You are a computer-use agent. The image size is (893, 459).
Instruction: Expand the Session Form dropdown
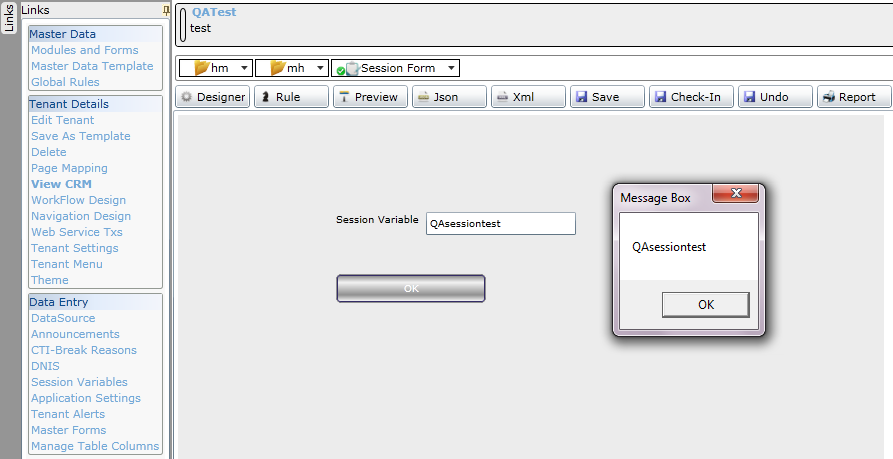point(451,68)
